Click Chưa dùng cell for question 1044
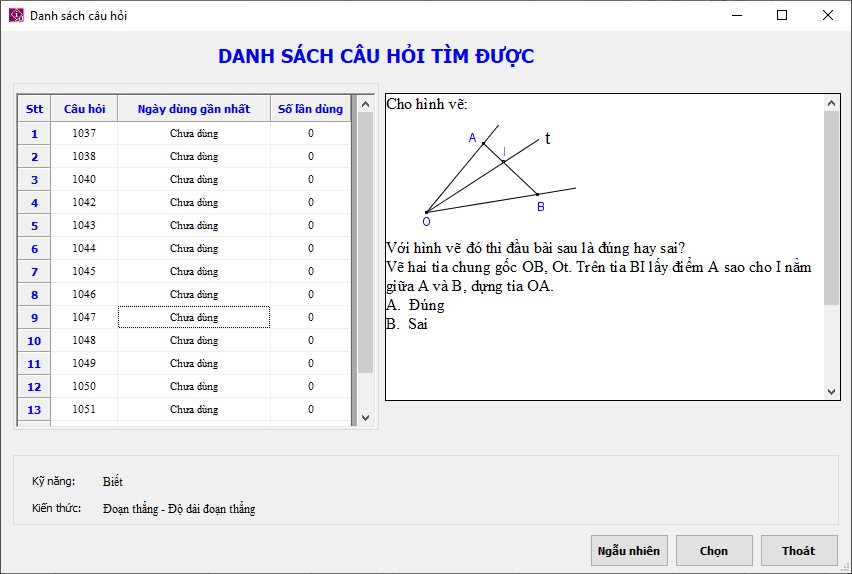Viewport: 852px width, 574px height. (x=194, y=248)
